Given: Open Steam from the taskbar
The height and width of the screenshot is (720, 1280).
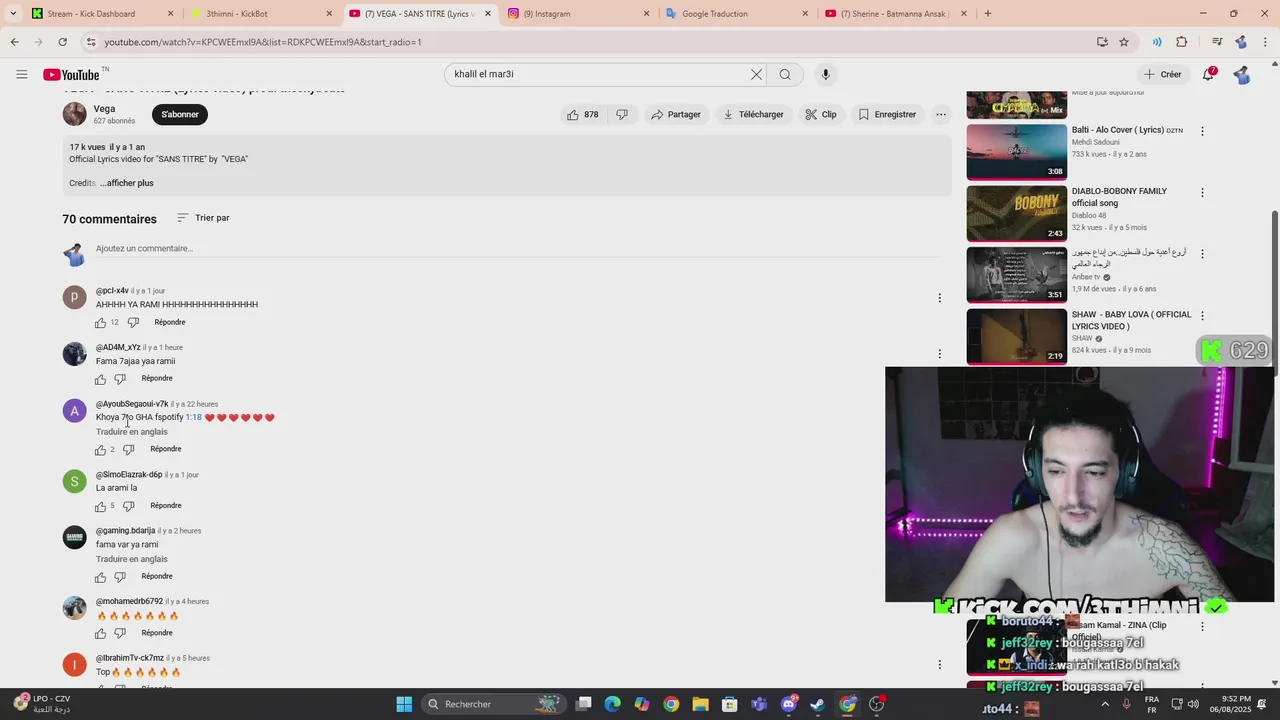Looking at the screenshot, I should (818, 704).
